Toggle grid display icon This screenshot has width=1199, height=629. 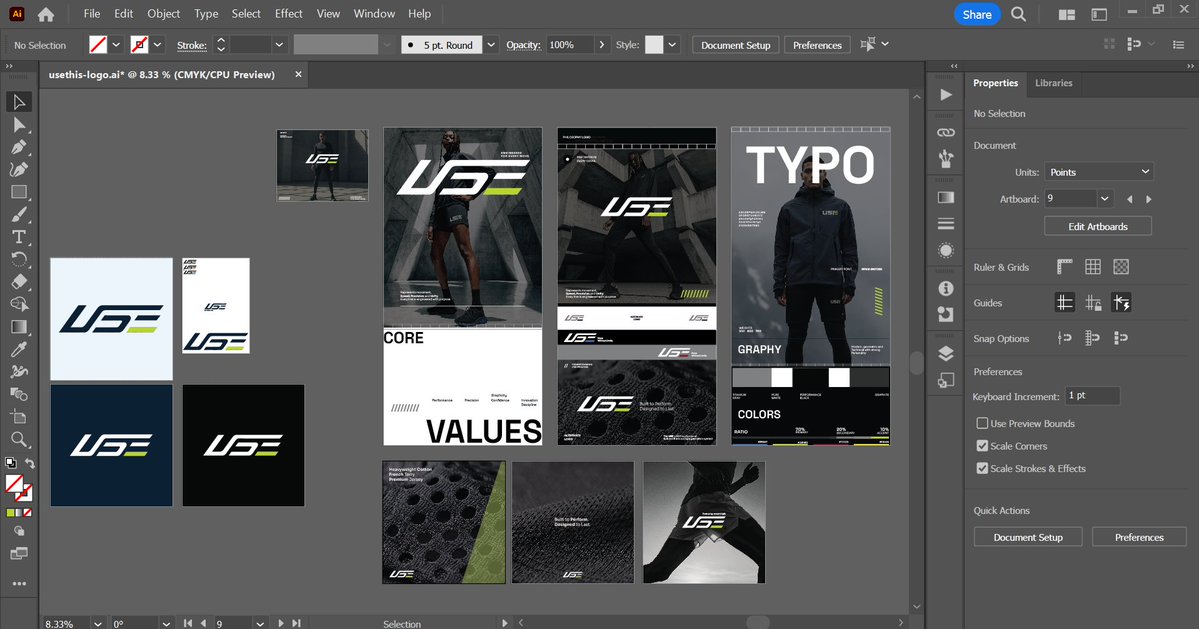(x=1093, y=267)
